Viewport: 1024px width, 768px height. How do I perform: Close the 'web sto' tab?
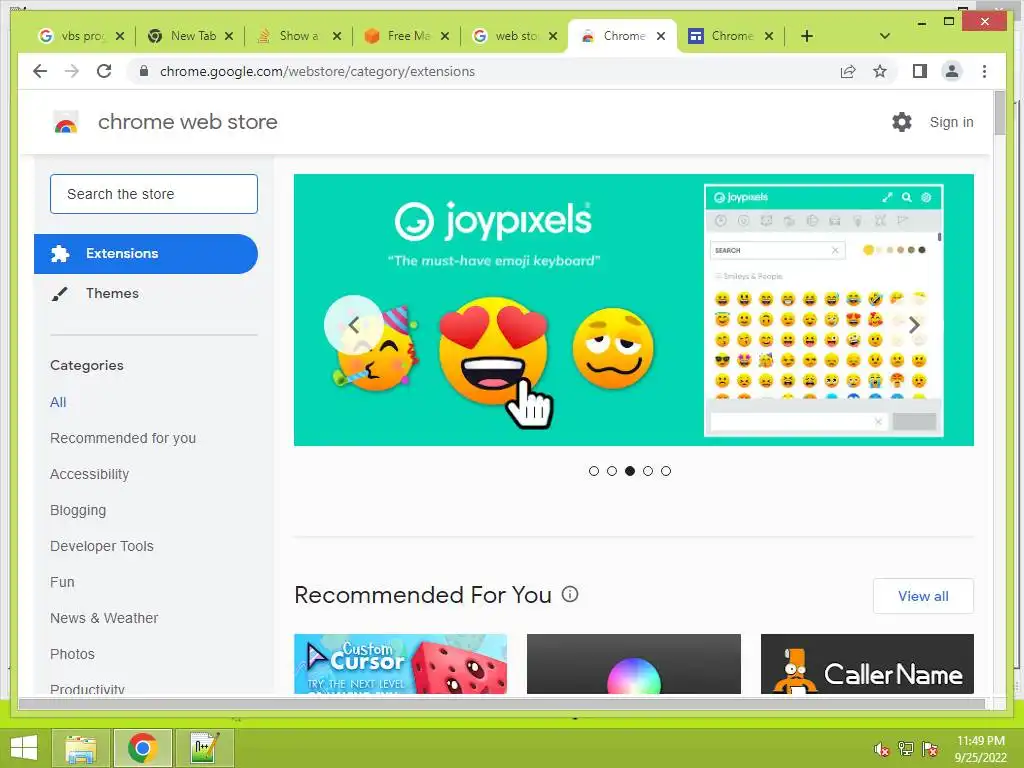click(553, 37)
